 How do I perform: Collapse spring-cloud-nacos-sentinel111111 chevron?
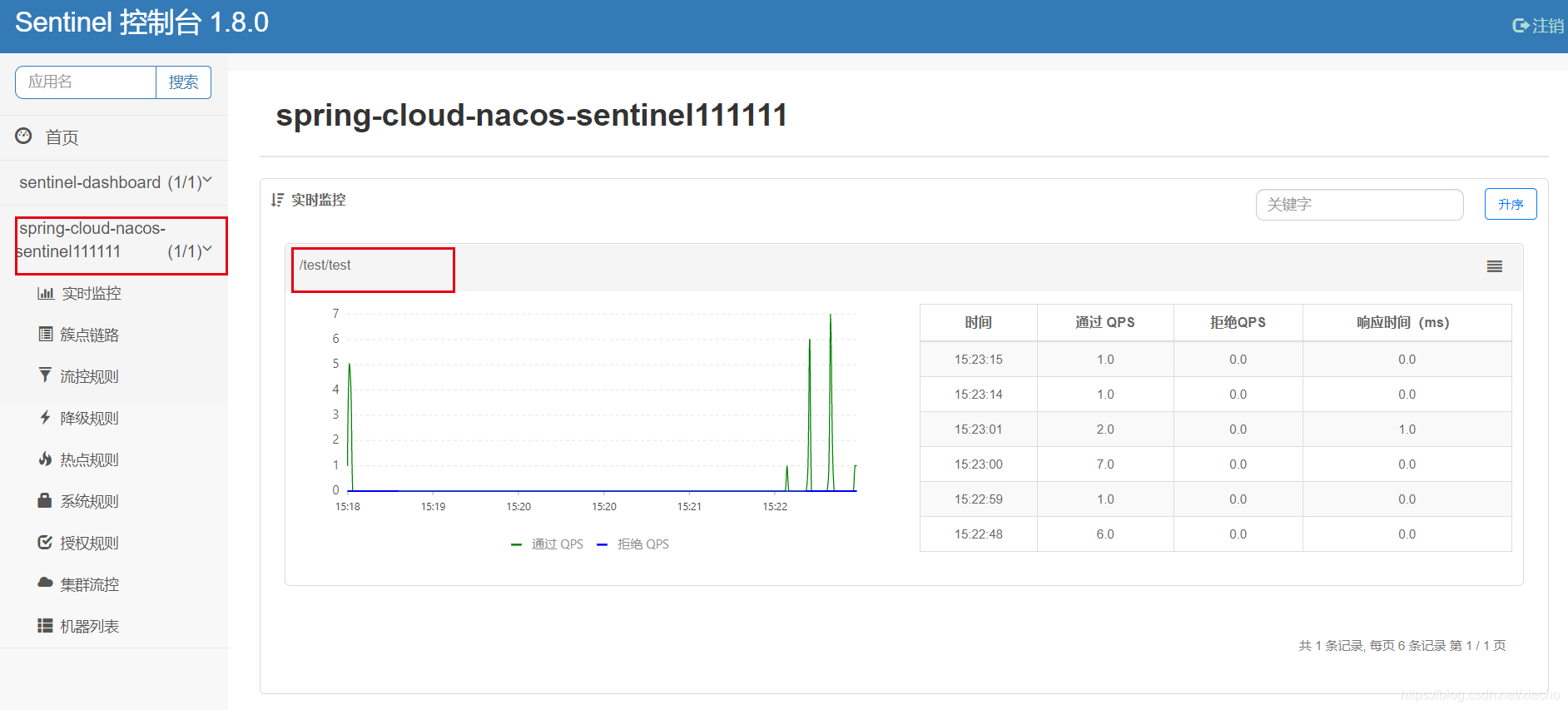click(207, 249)
